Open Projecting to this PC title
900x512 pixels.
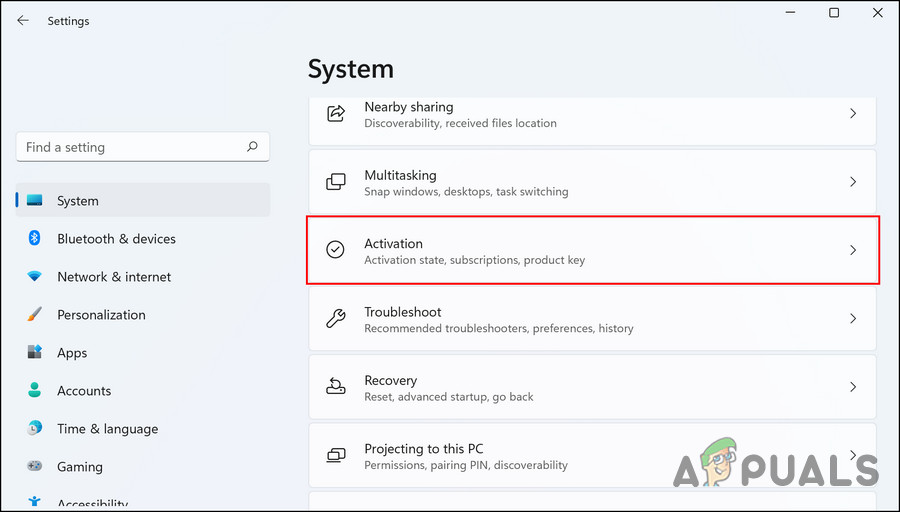click(x=424, y=448)
